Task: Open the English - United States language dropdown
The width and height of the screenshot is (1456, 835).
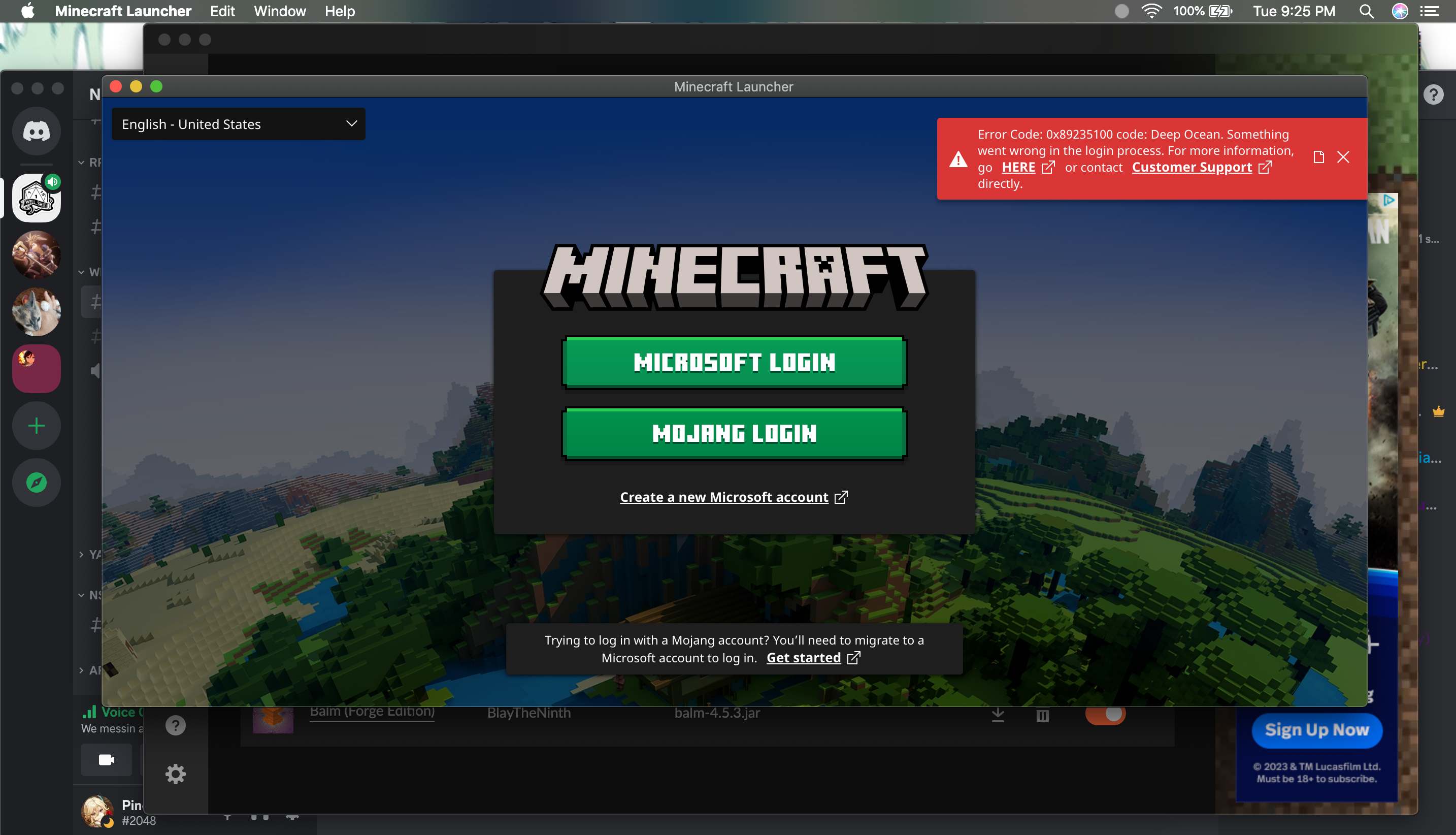Action: pos(238,124)
